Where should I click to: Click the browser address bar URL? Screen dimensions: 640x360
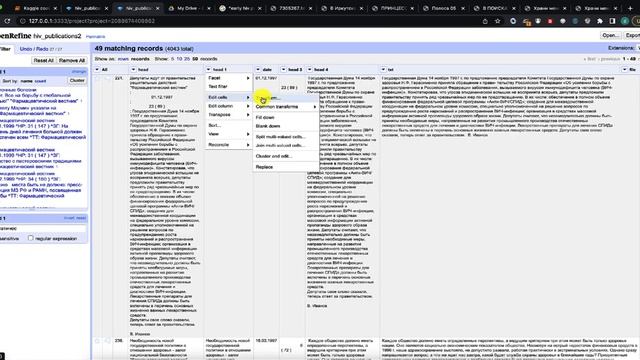pos(92,21)
